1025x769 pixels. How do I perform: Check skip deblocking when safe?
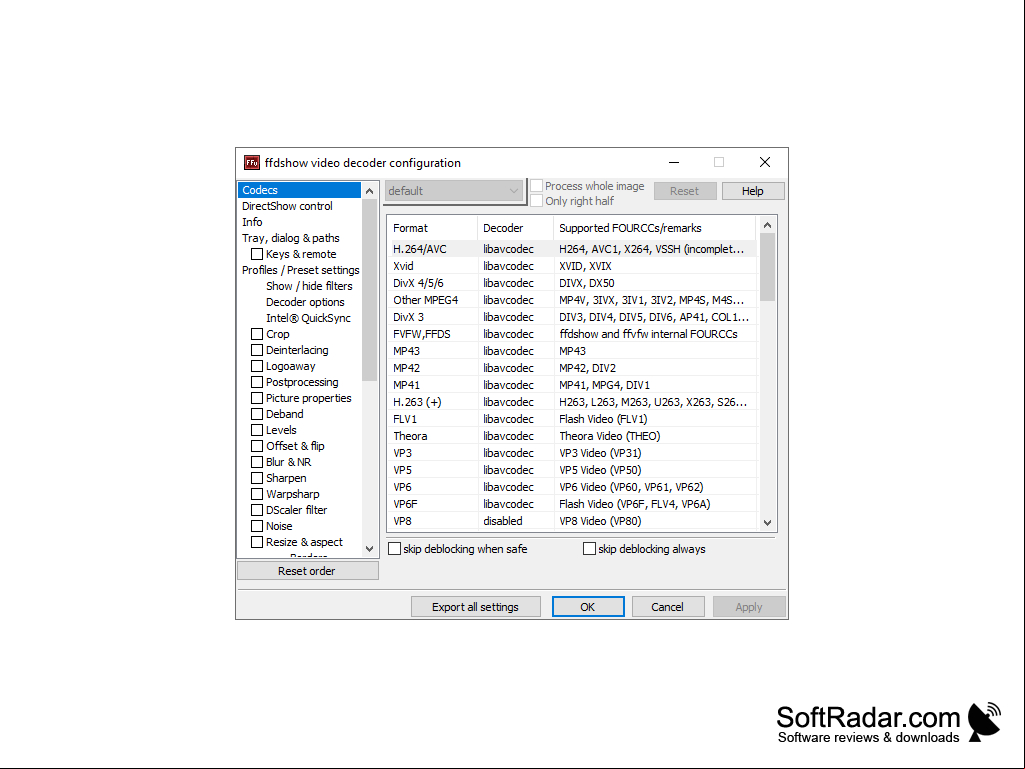(394, 549)
